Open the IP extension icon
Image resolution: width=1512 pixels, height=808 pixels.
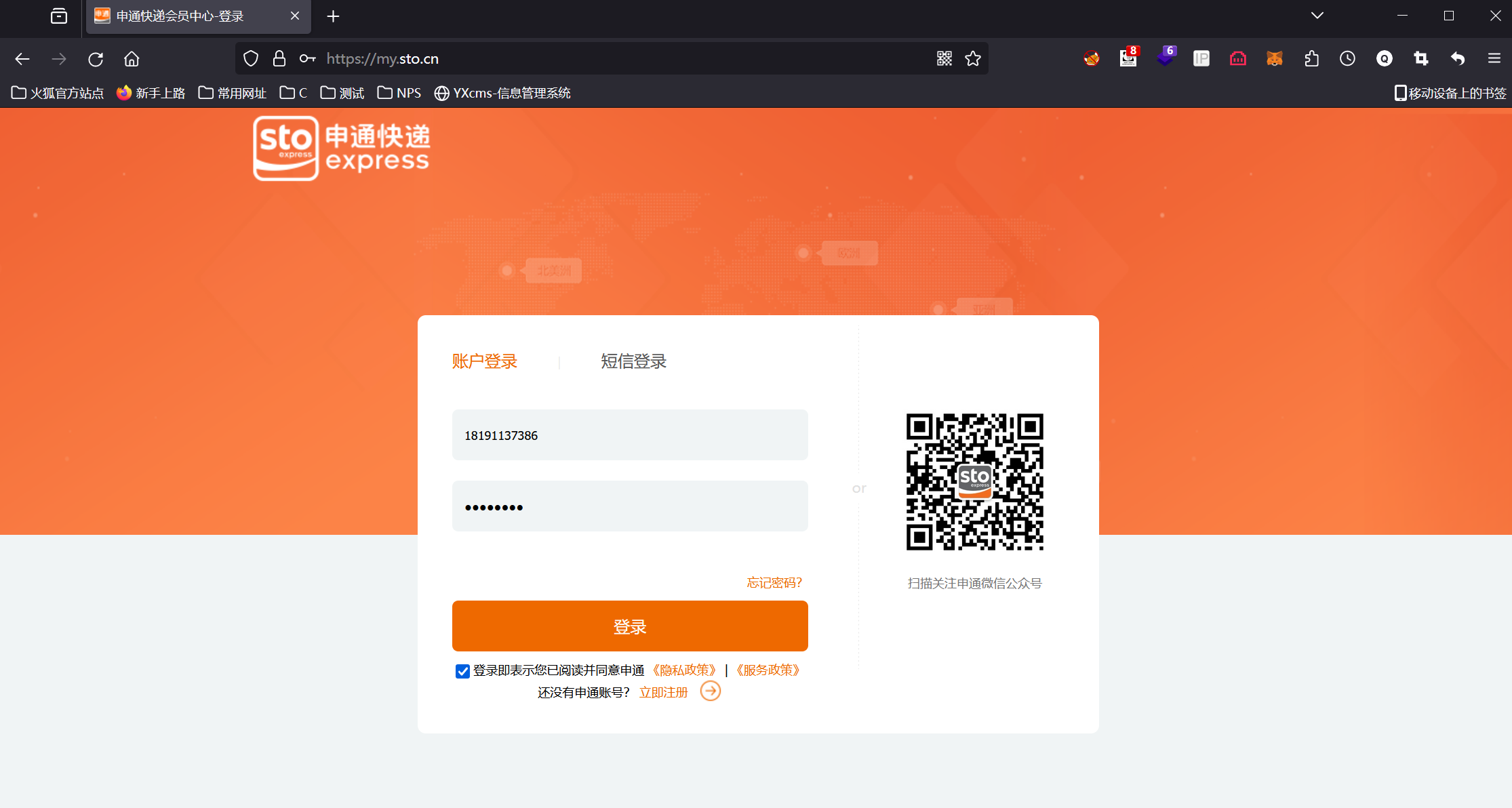click(x=1201, y=59)
